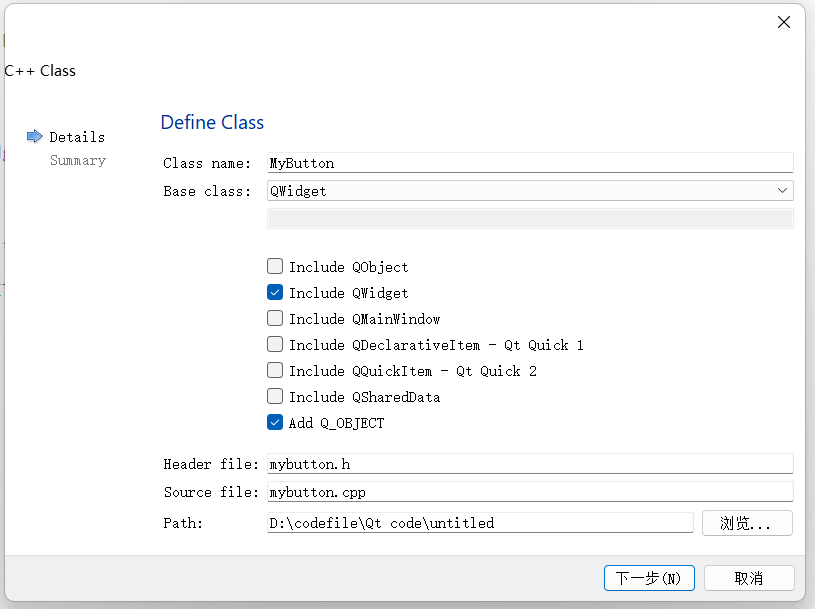Edit the Class name field MyButton

click(x=530, y=163)
